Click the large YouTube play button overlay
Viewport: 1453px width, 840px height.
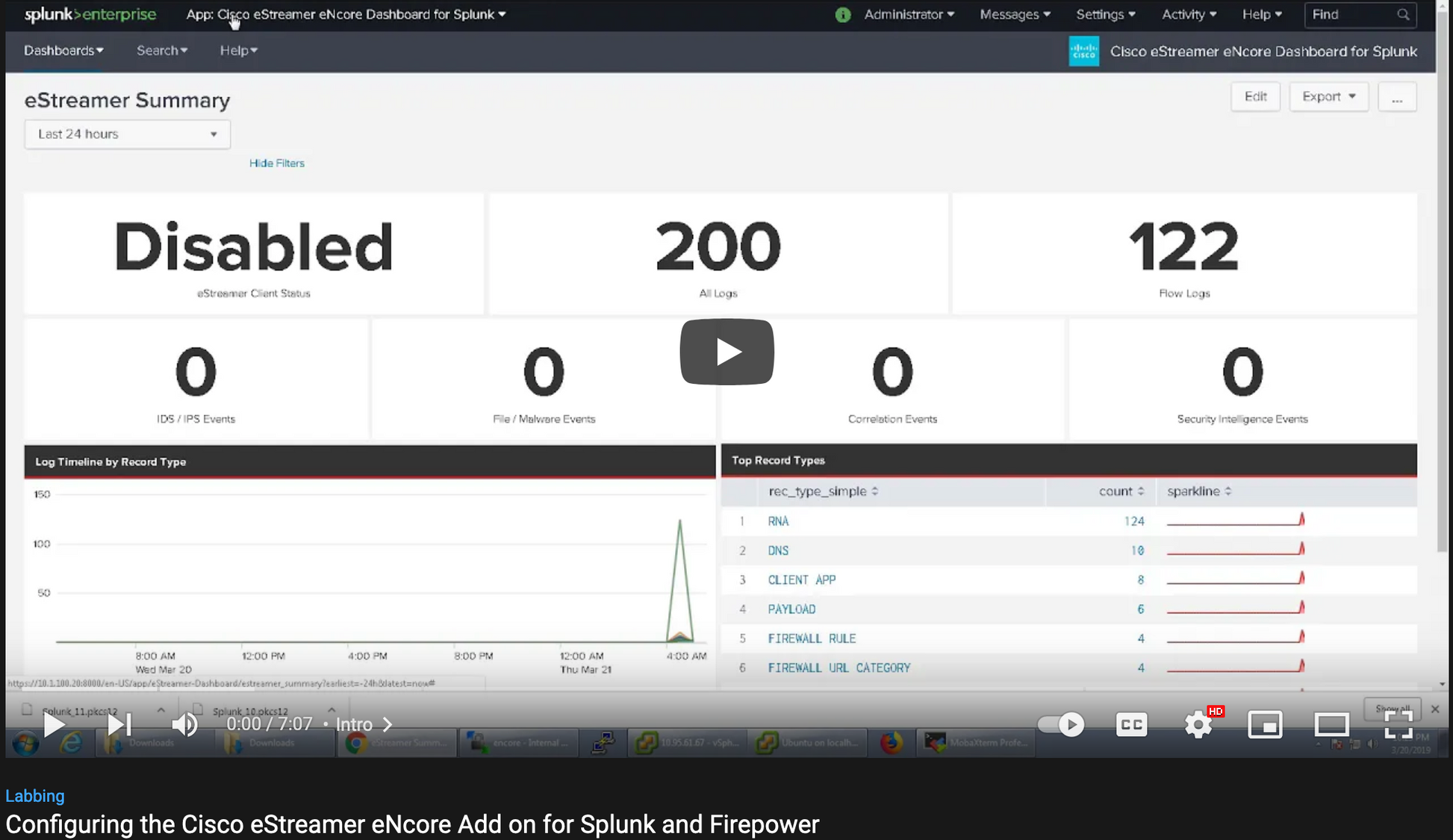[726, 352]
